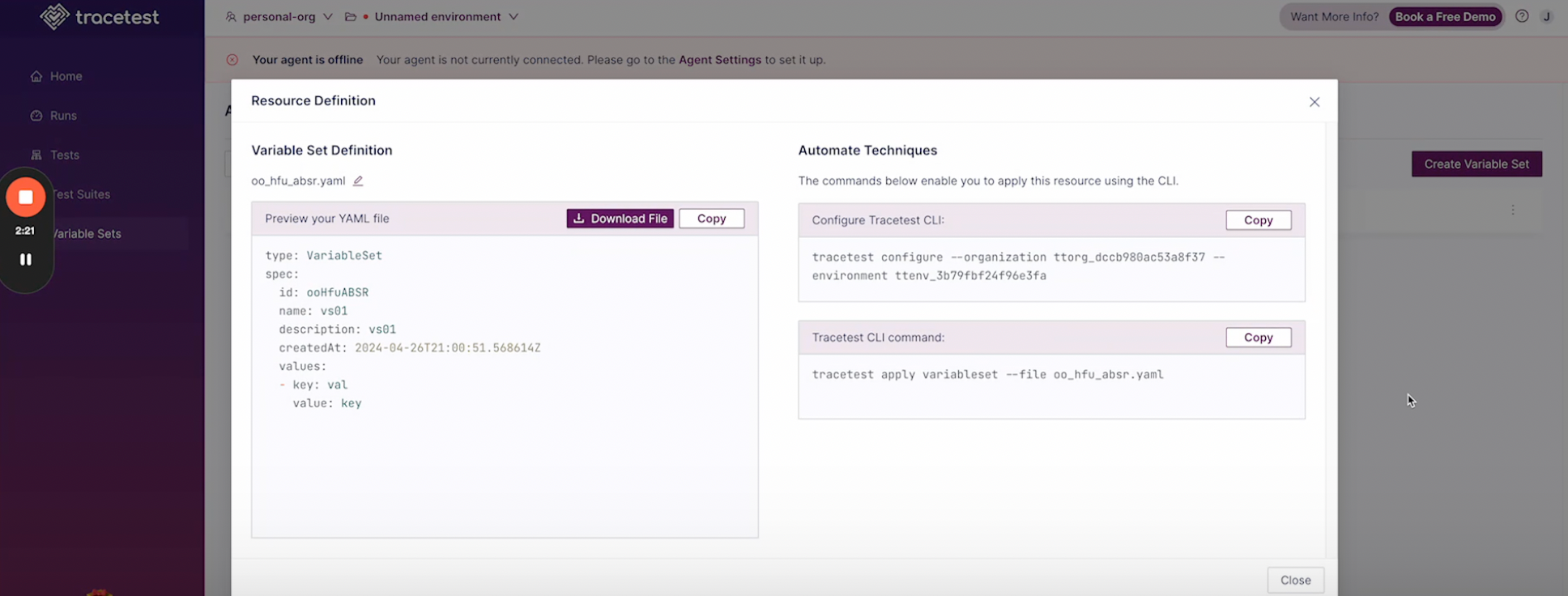Click the environment folder icon
The height and width of the screenshot is (596, 1568).
click(x=351, y=17)
